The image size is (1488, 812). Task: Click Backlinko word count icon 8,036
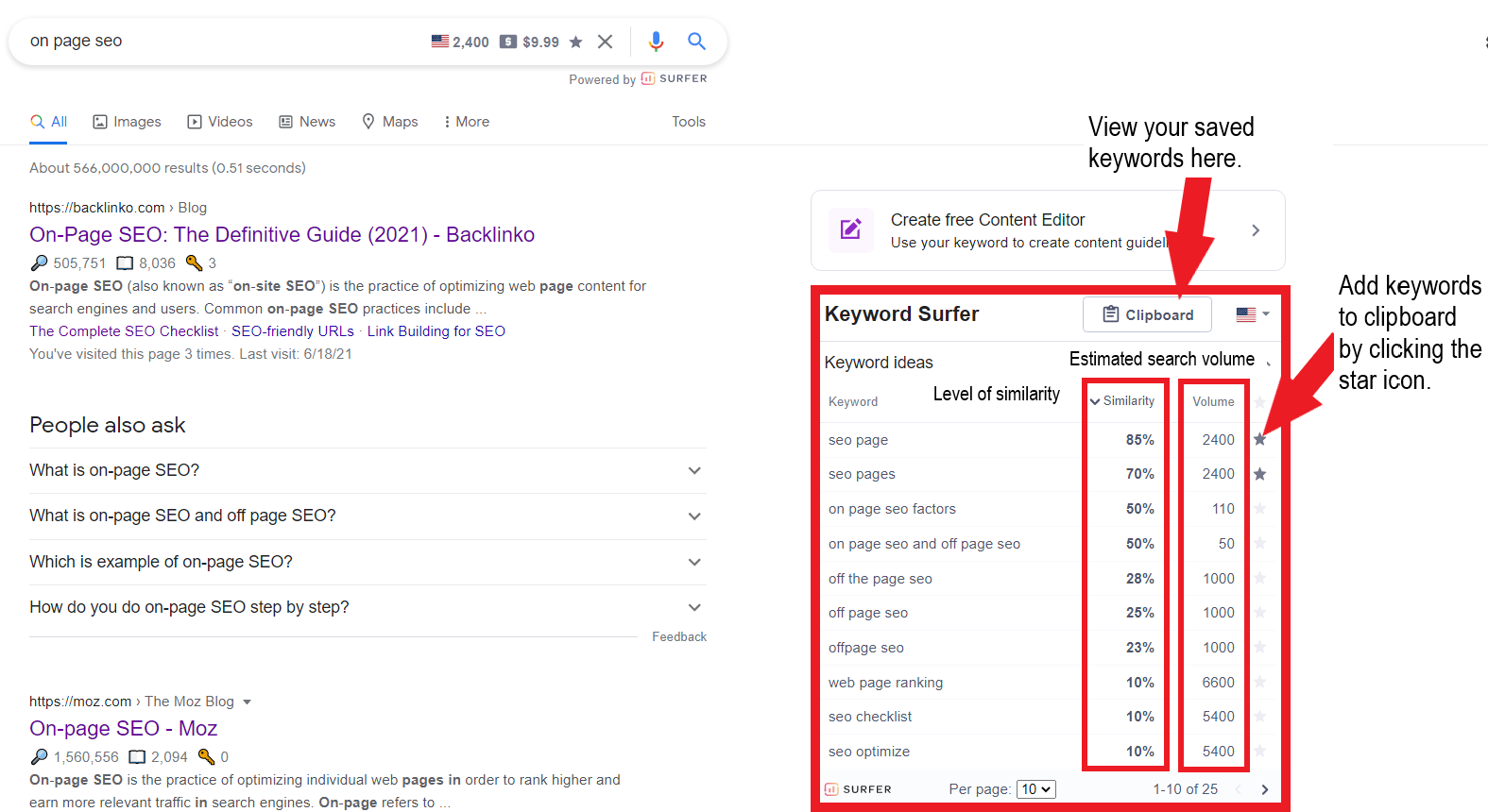click(x=125, y=263)
